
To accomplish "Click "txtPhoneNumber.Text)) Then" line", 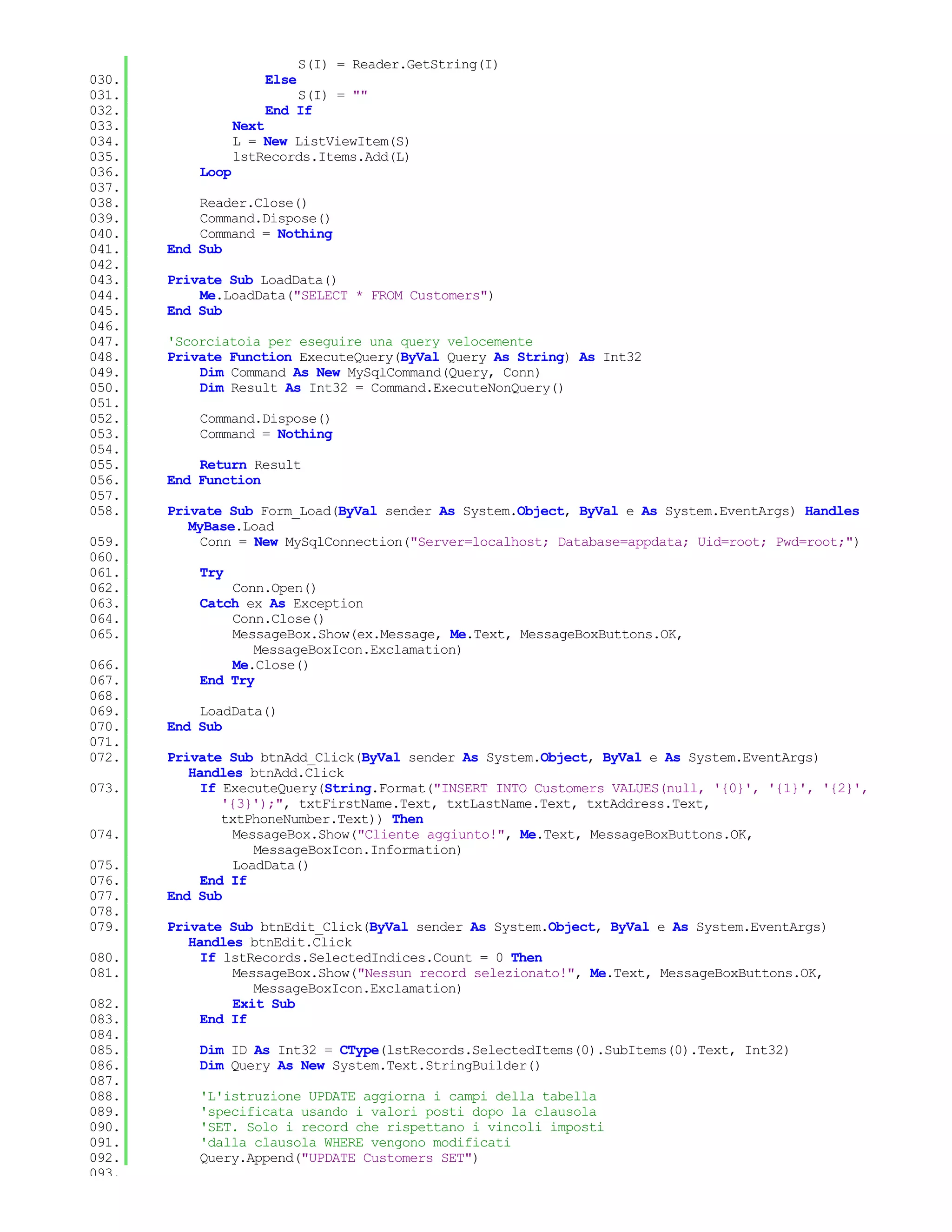I will pyautogui.click(x=322, y=819).
